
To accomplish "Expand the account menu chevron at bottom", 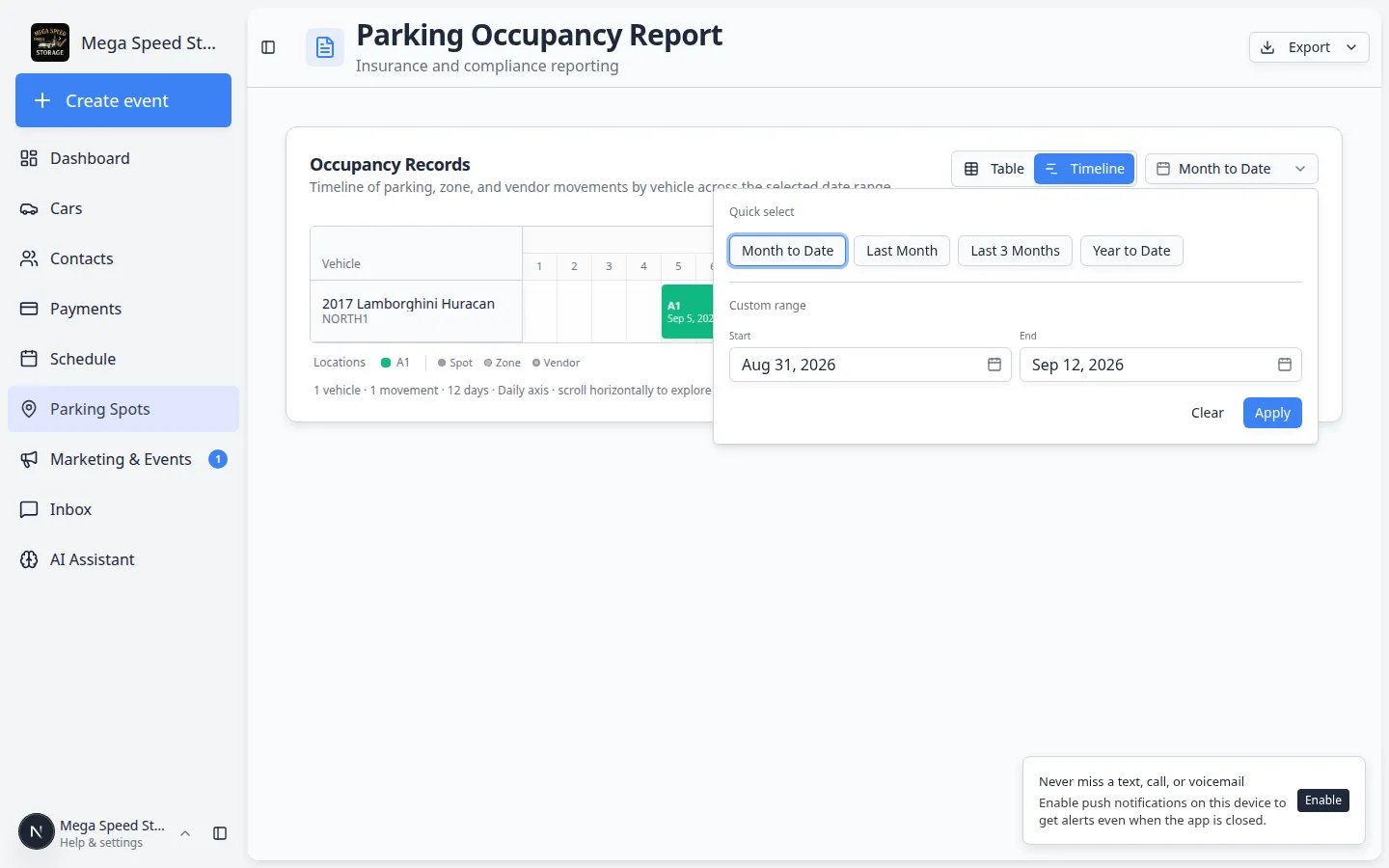I will click(x=185, y=833).
